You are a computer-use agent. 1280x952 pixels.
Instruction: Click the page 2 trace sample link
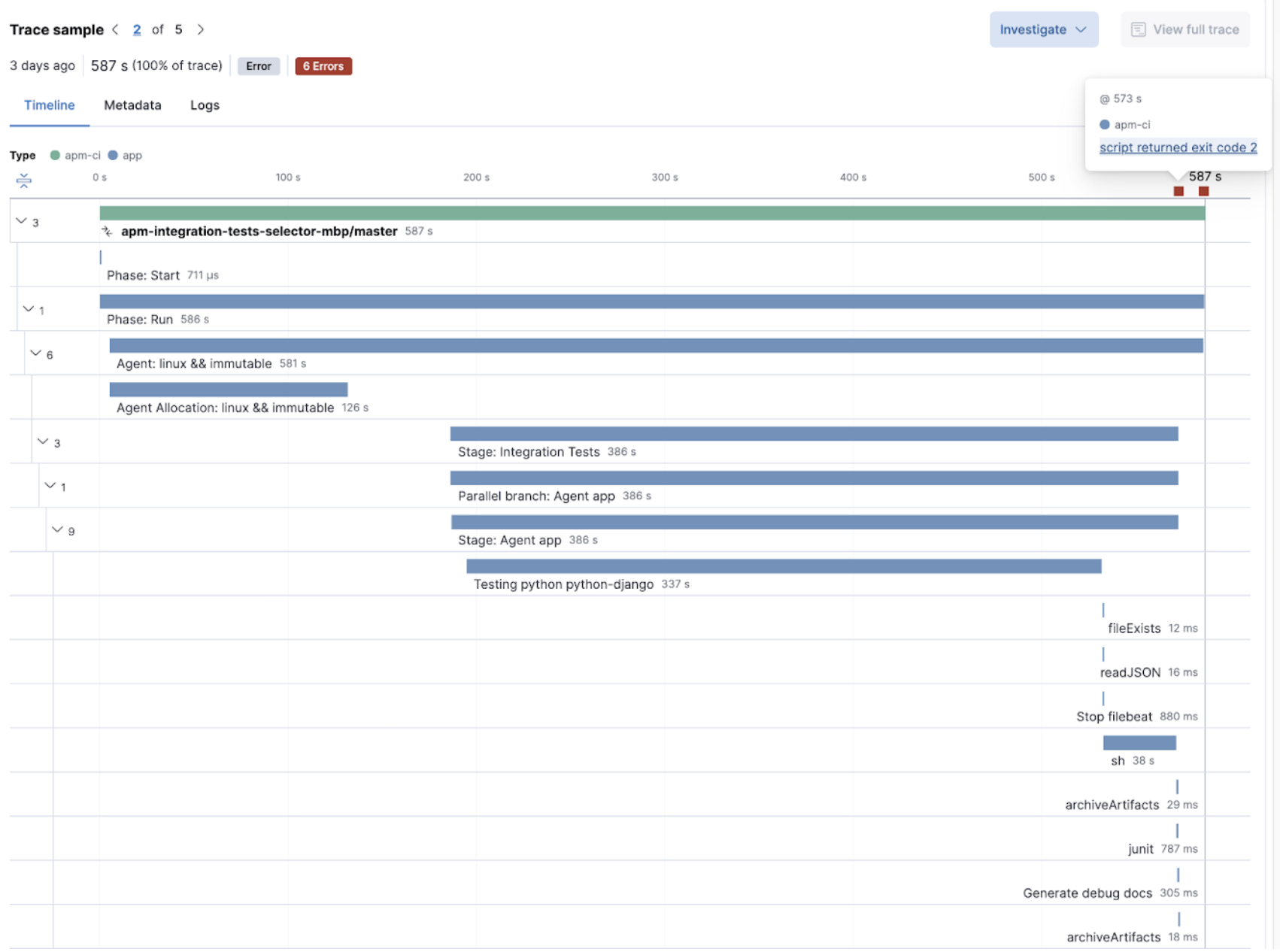tap(137, 29)
